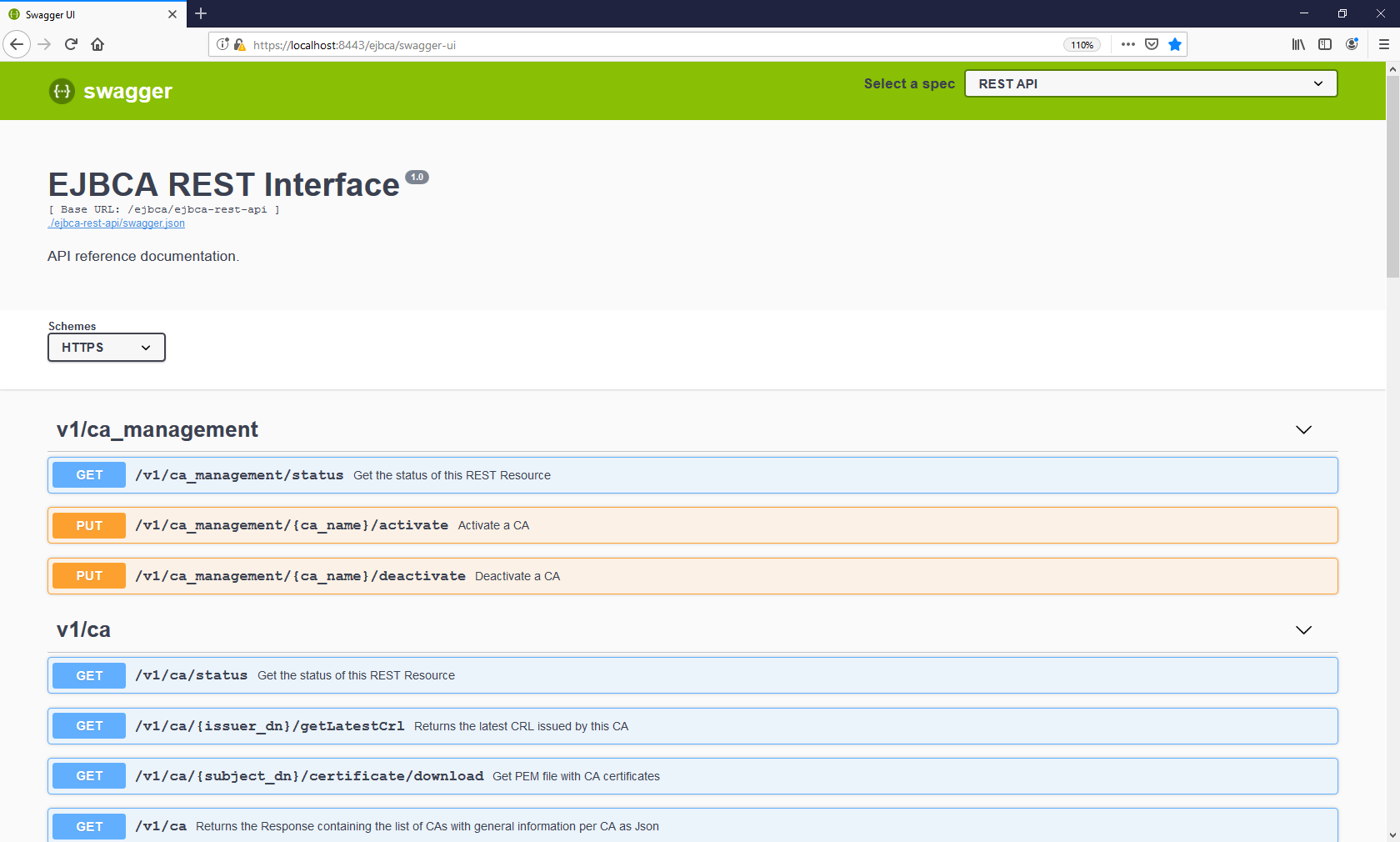The height and width of the screenshot is (842, 1400).
Task: Open the Firefox library icon
Action: coord(1297,44)
